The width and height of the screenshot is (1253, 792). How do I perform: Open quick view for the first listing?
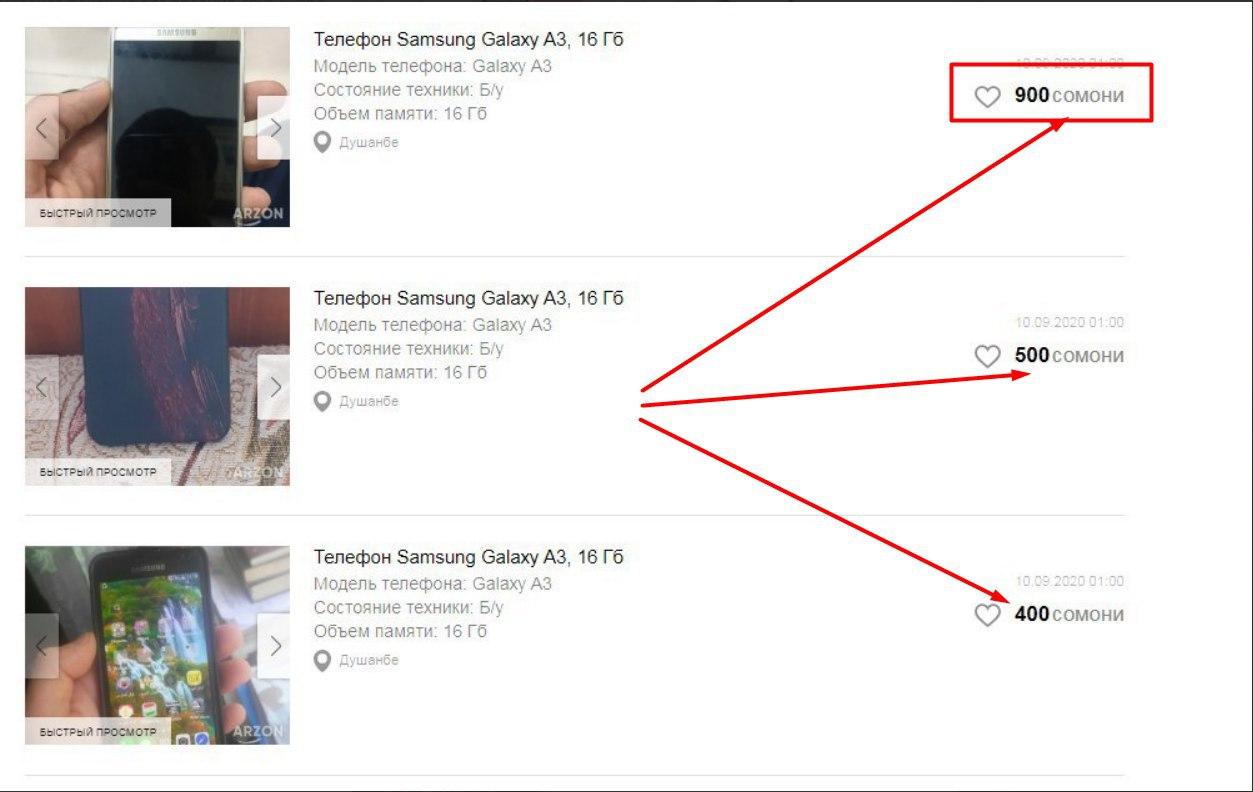(98, 213)
